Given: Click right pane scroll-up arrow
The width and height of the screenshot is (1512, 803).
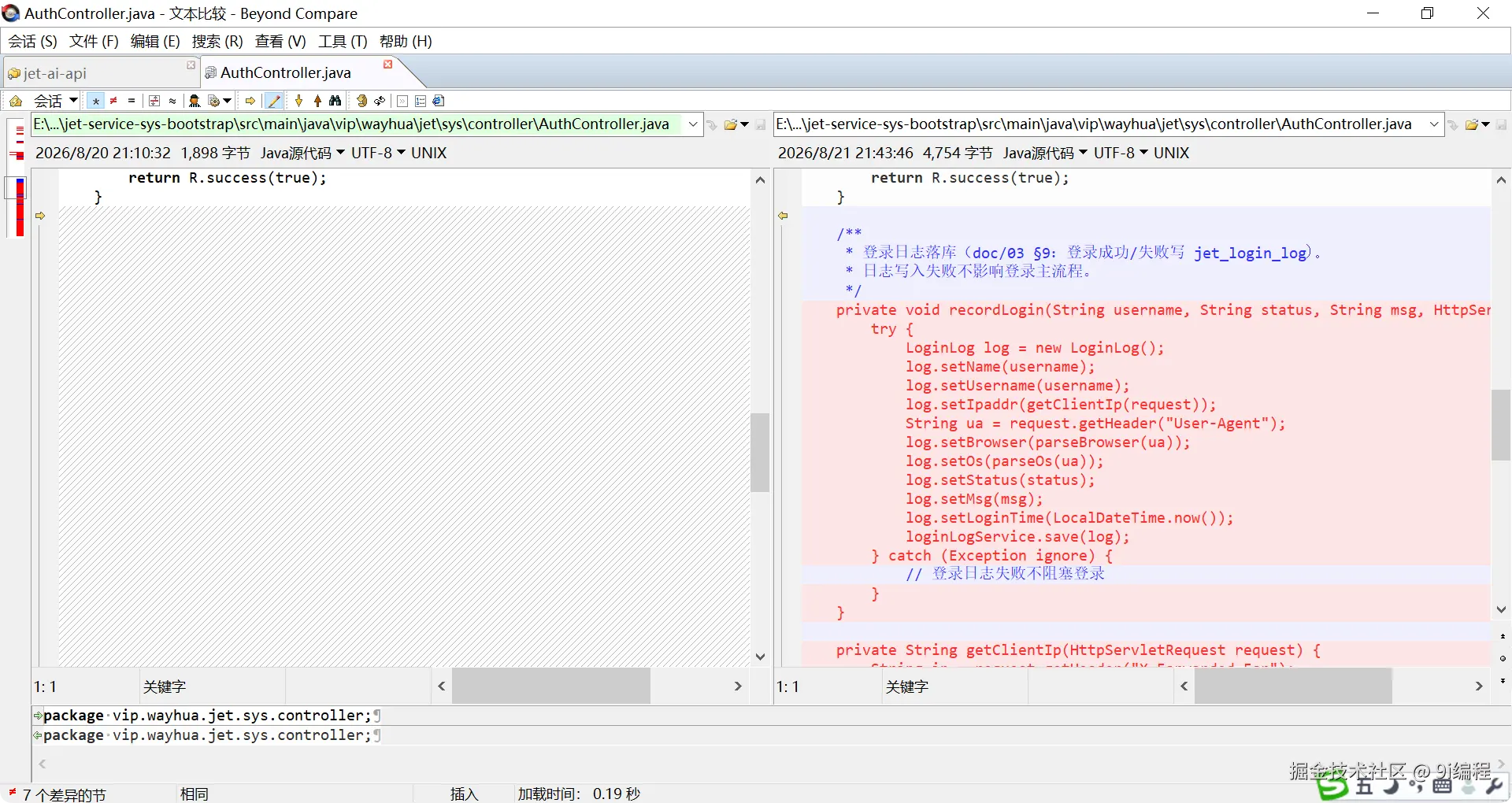Looking at the screenshot, I should tap(1501, 180).
